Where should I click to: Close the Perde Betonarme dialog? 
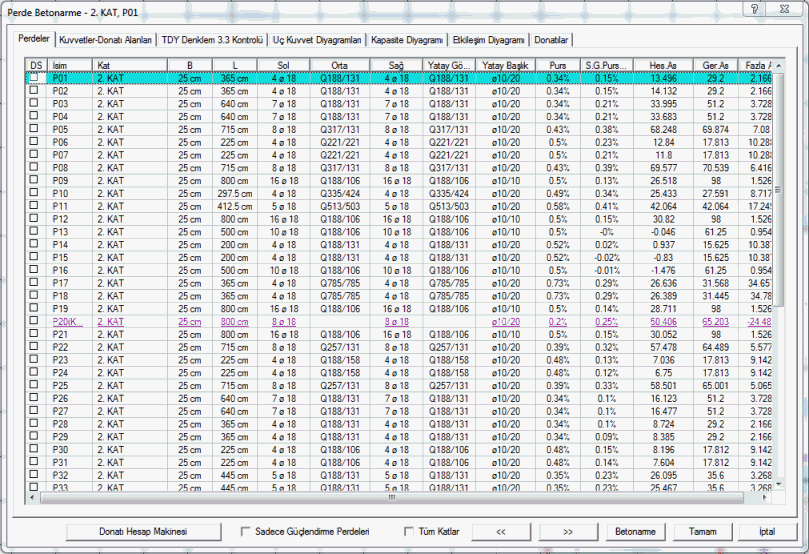pos(784,9)
